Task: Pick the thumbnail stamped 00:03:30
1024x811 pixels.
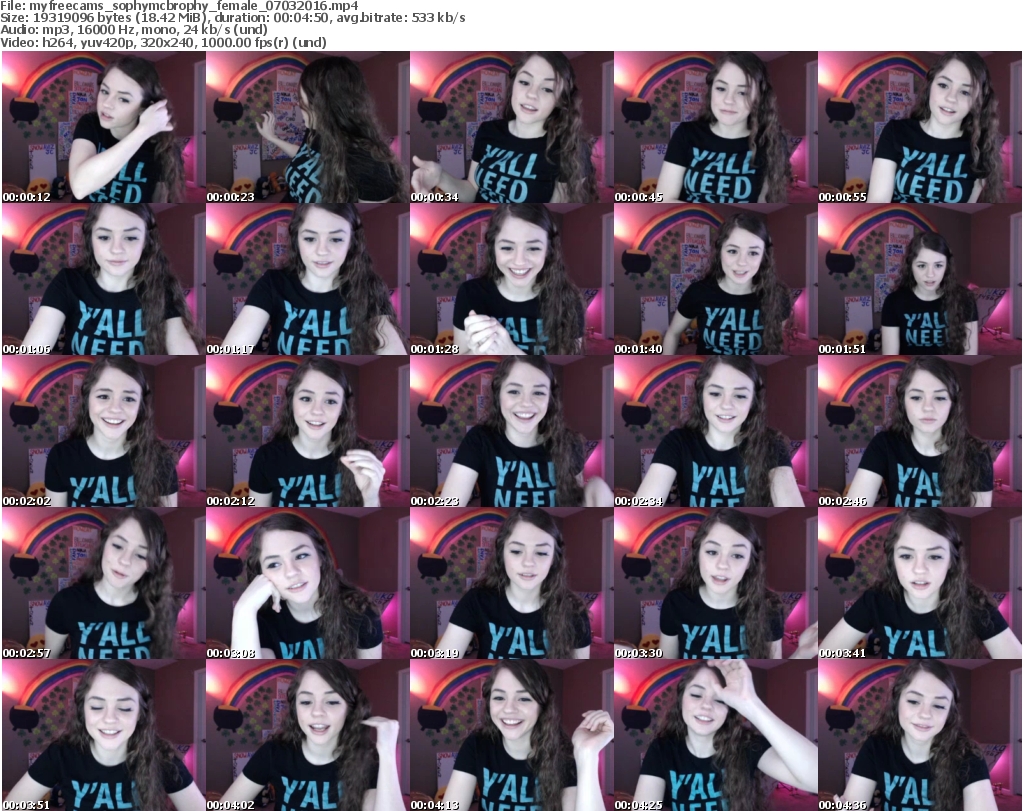Action: tap(715, 584)
